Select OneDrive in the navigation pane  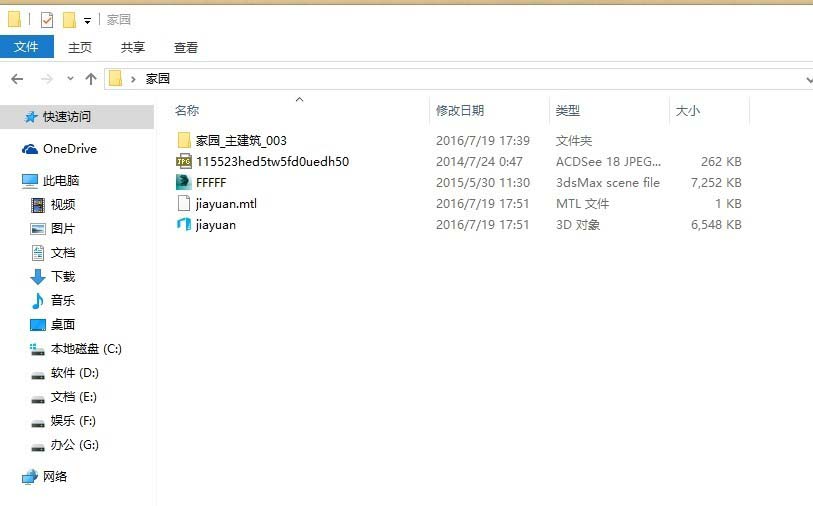pyautogui.click(x=70, y=149)
